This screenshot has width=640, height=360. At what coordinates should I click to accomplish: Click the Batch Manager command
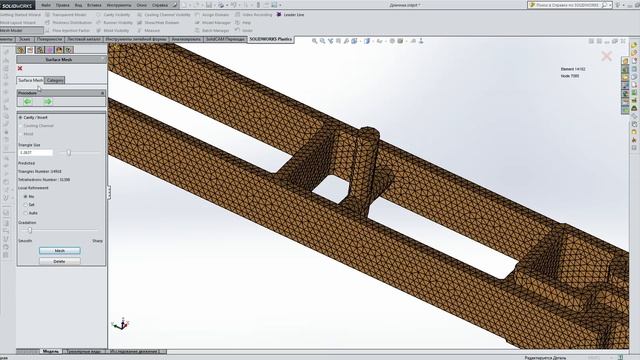point(212,30)
